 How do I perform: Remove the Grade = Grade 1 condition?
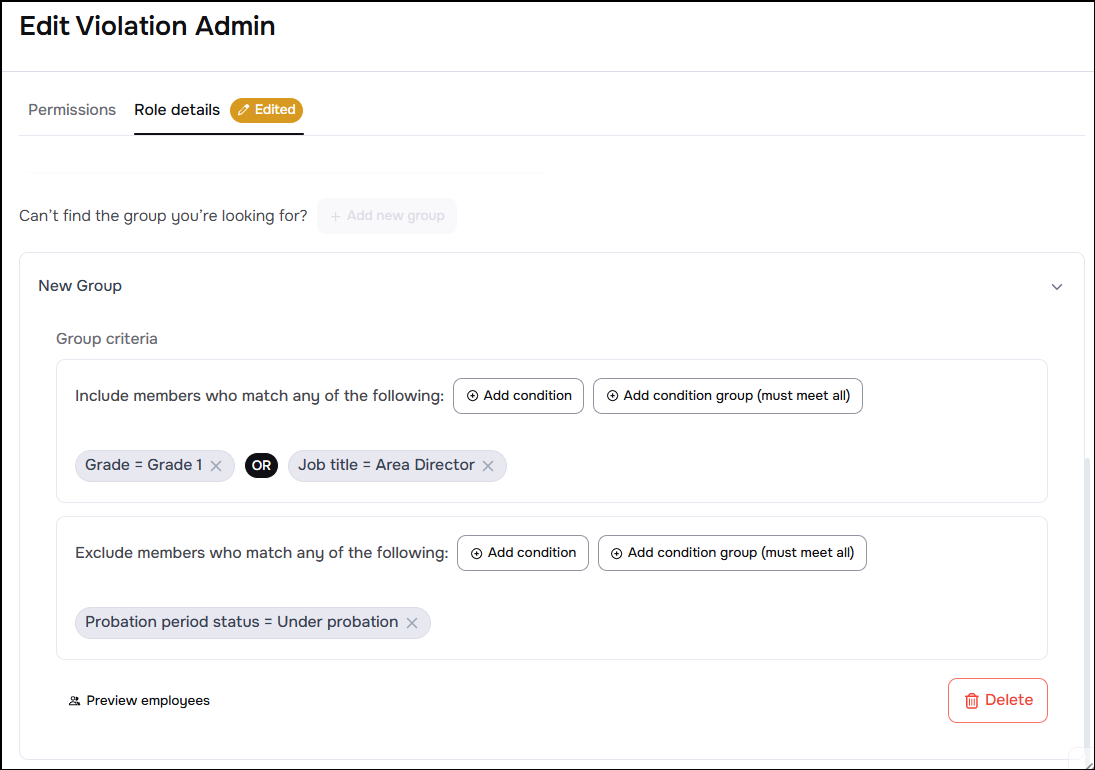tap(216, 466)
